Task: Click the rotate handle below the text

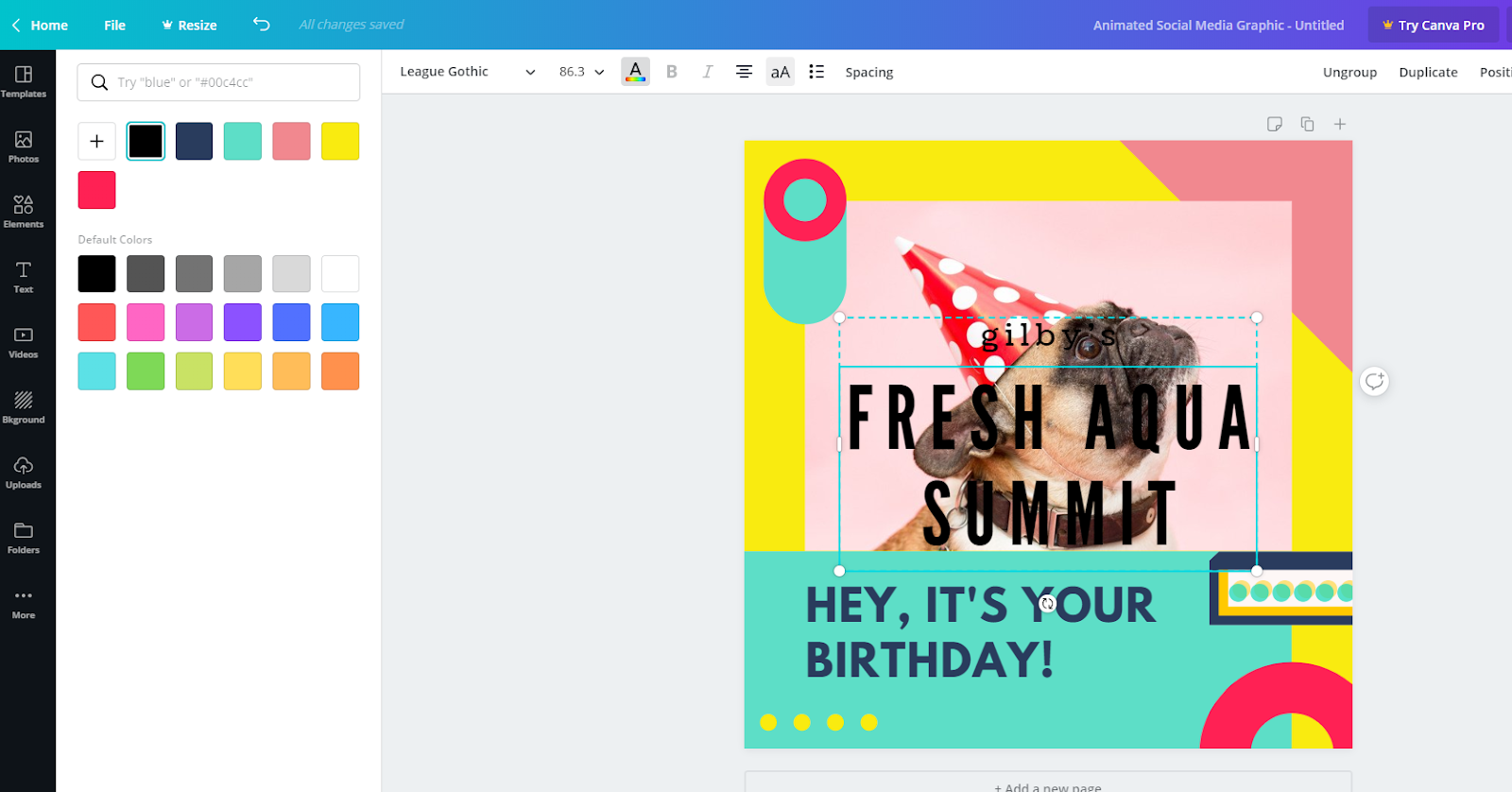Action: [x=1047, y=604]
